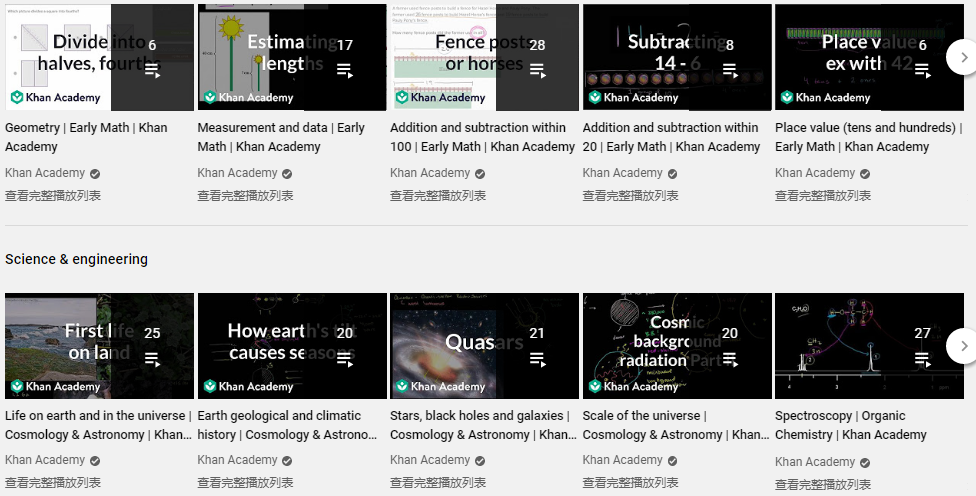Click Khan Academy logo on Divide into halves thumbnail

click(55, 97)
